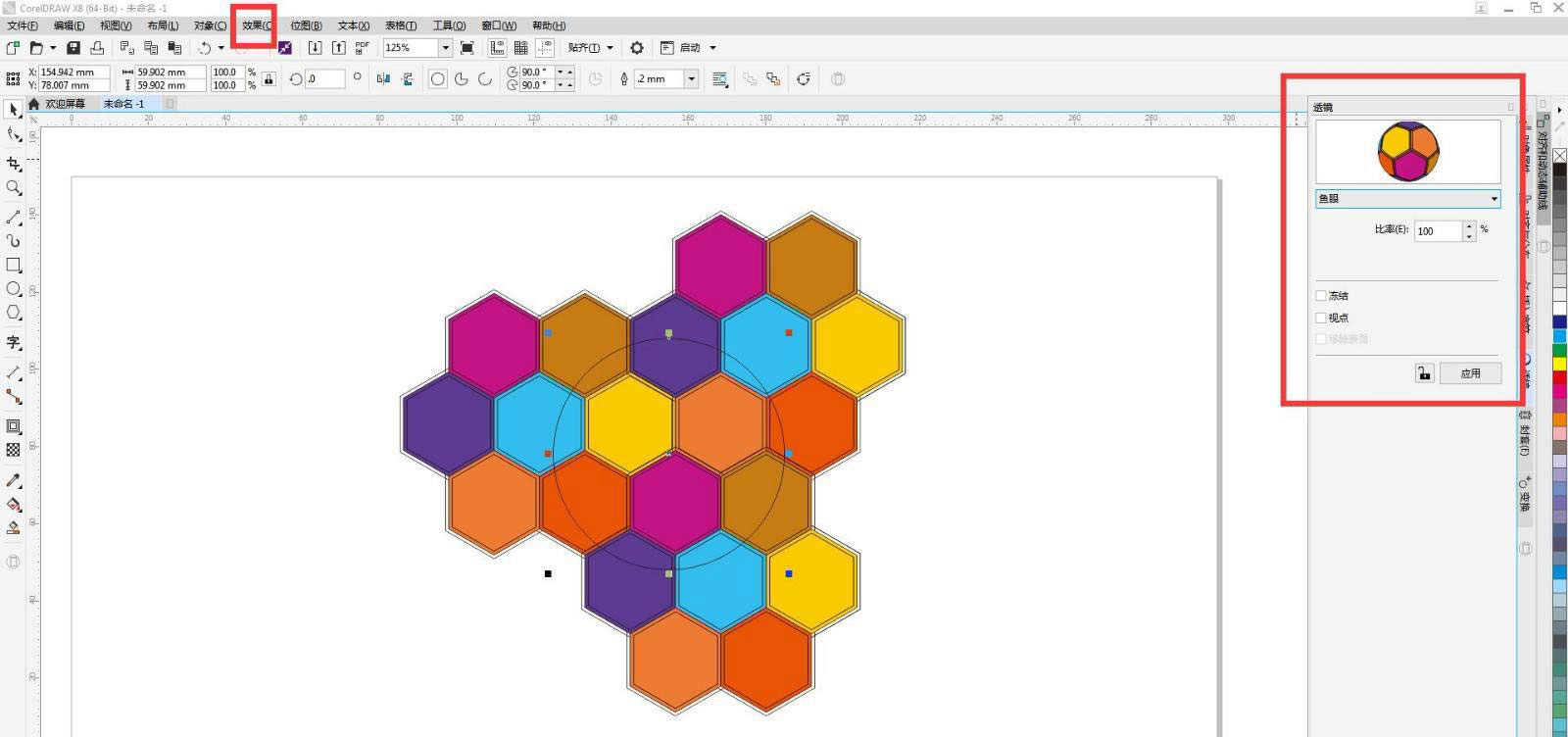Select the Text tool (字)
The width and height of the screenshot is (1568, 737).
(14, 342)
